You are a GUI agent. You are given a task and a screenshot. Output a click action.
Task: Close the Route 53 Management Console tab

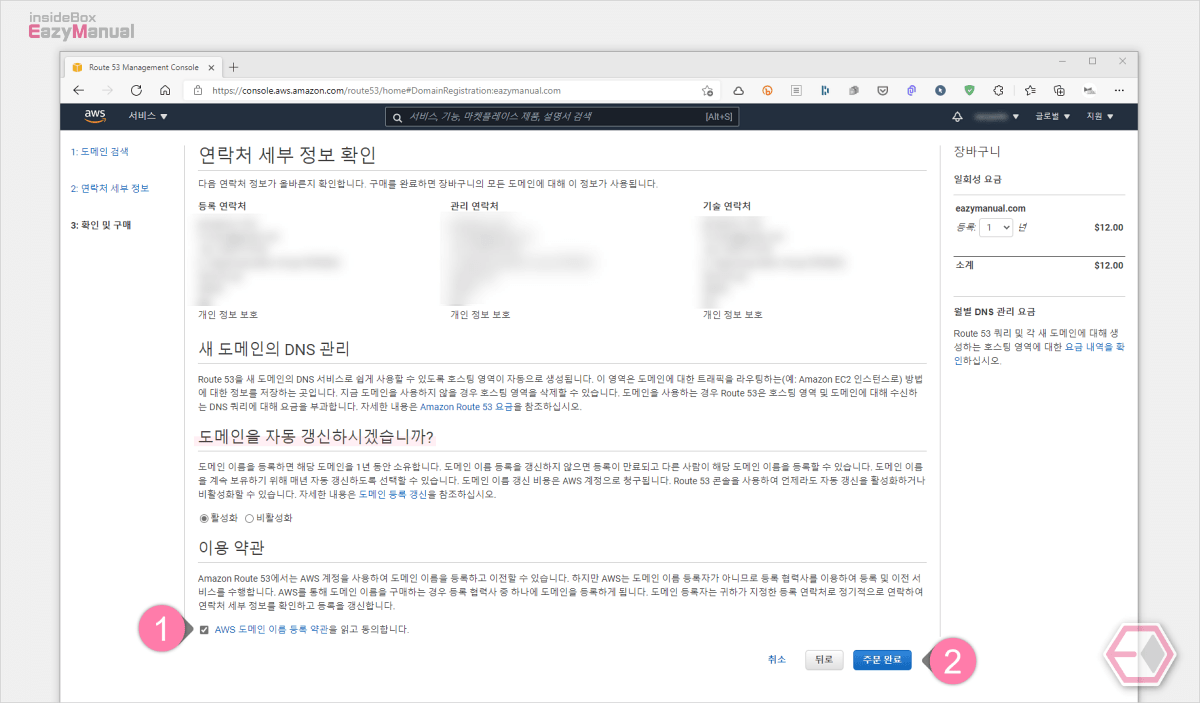click(x=212, y=67)
